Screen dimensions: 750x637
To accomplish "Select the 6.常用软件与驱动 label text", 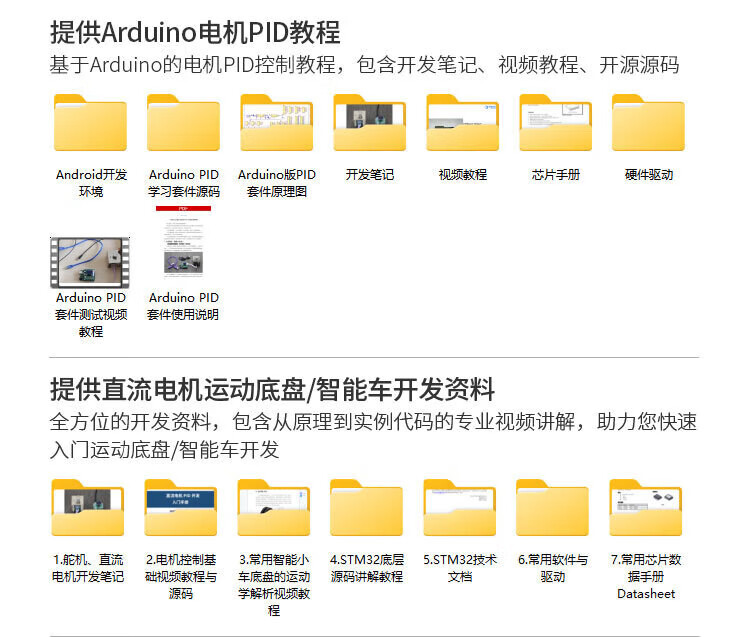I will [552, 568].
